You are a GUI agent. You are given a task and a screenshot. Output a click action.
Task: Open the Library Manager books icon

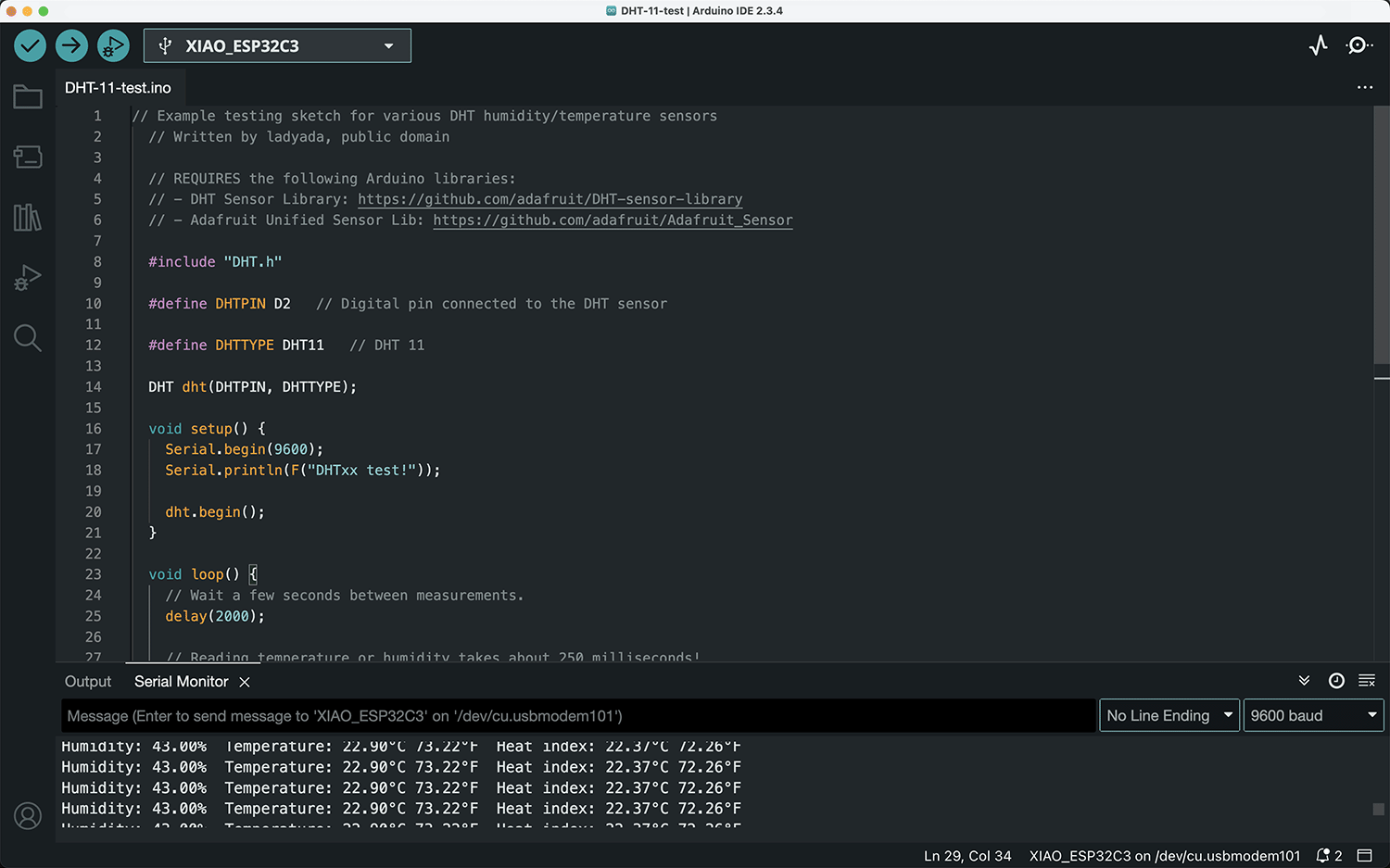point(28,218)
